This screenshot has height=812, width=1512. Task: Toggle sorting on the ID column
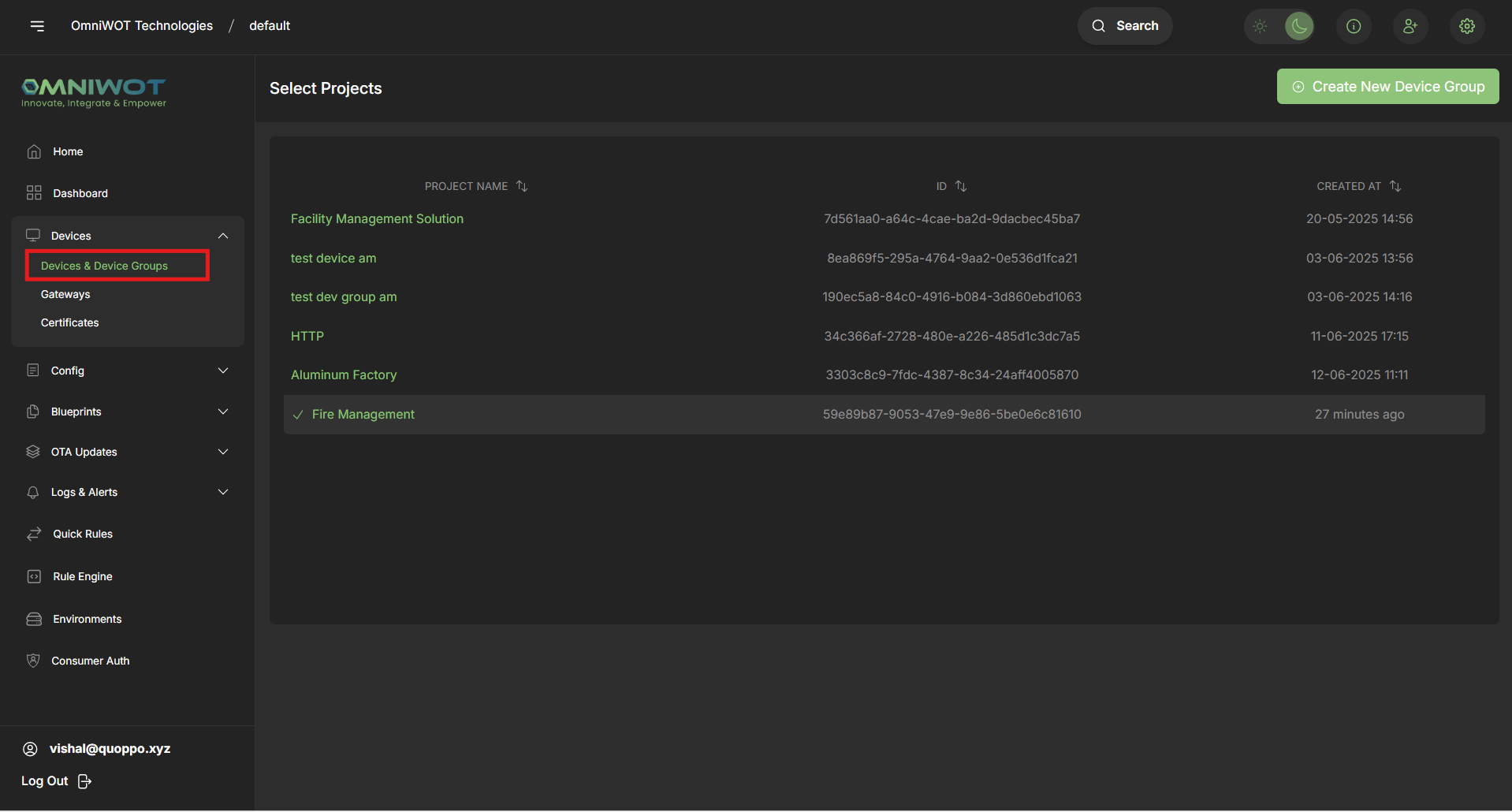click(961, 185)
